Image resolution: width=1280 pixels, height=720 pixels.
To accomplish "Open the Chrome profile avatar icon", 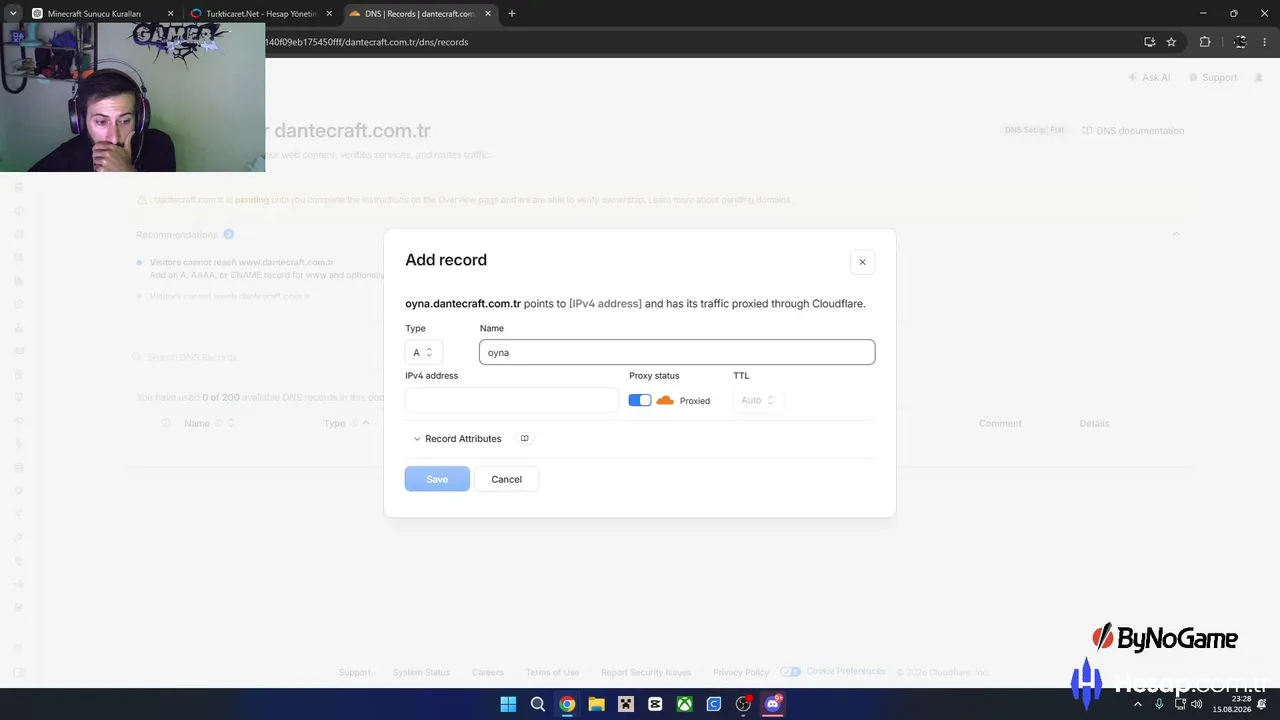I will (1240, 42).
